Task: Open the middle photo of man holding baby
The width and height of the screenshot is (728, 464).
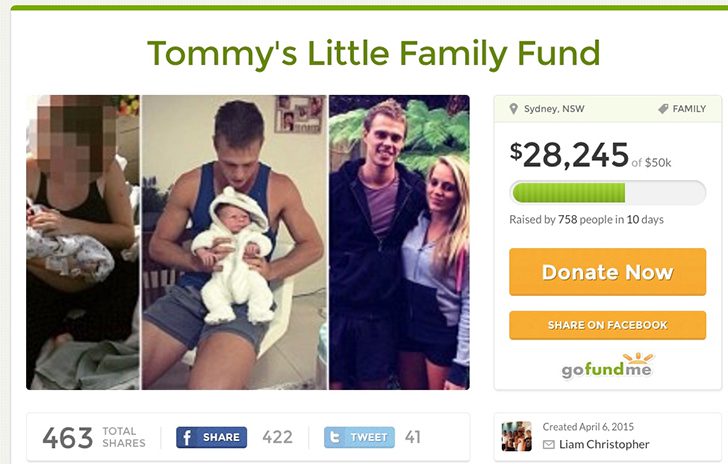Action: click(234, 242)
